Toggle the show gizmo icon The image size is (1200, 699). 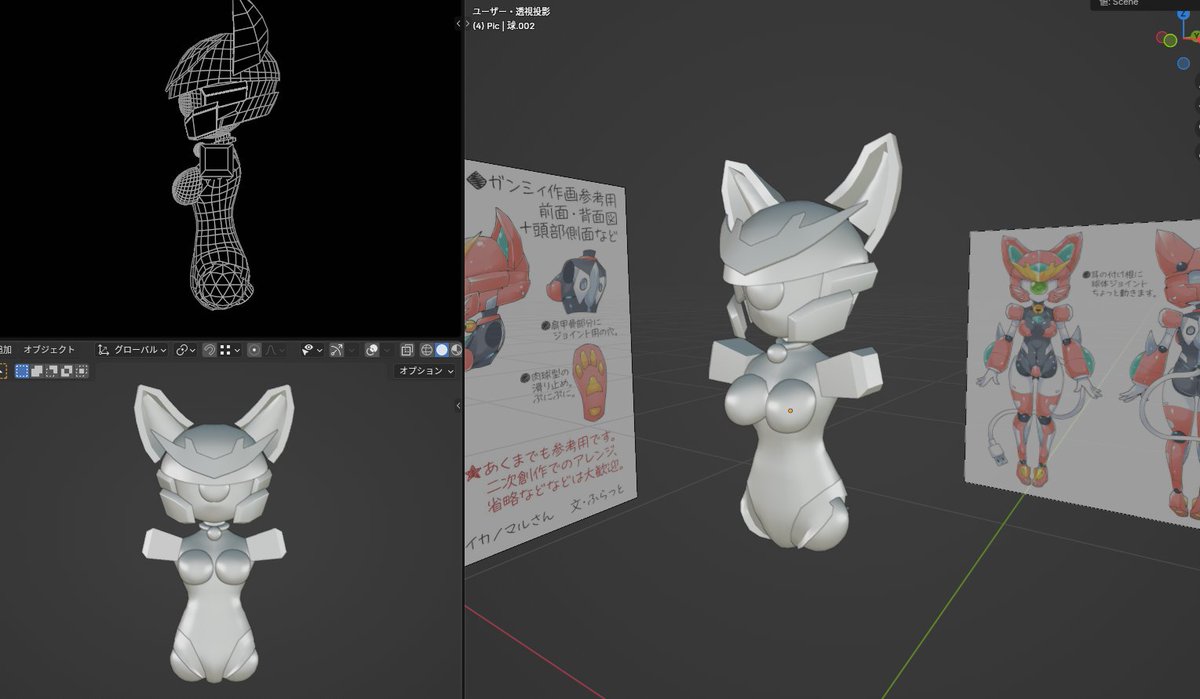336,350
